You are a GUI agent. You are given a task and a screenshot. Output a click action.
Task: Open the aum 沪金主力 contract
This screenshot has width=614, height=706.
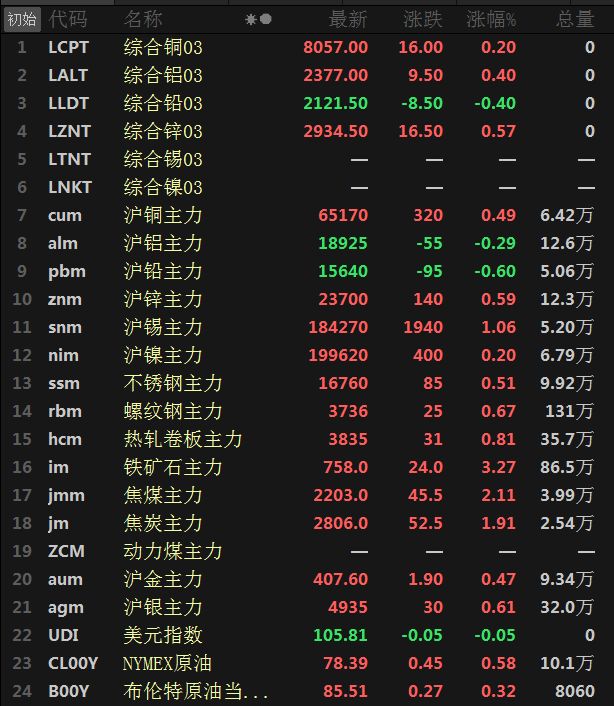coord(307,579)
